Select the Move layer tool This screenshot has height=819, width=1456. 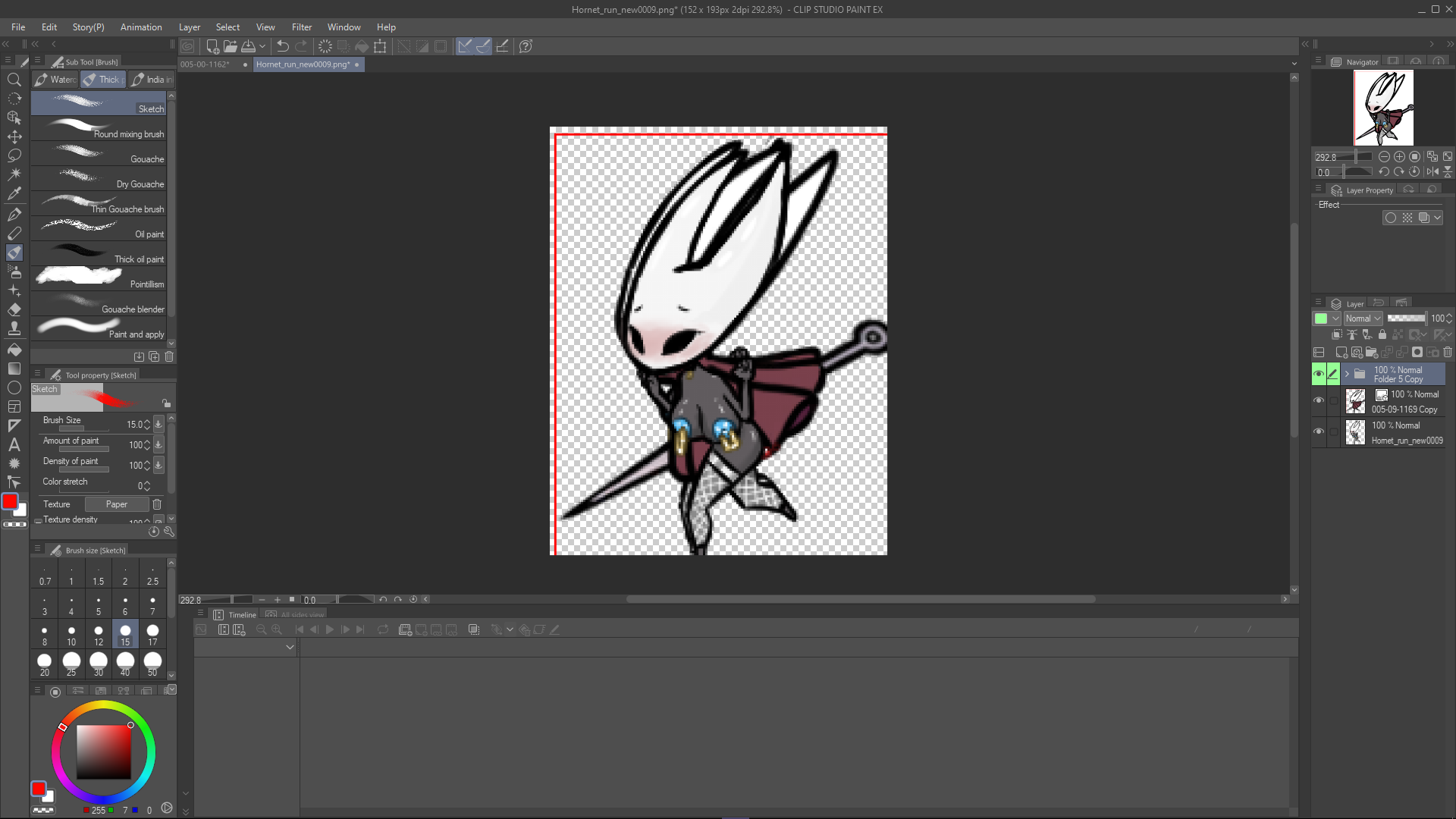click(14, 137)
